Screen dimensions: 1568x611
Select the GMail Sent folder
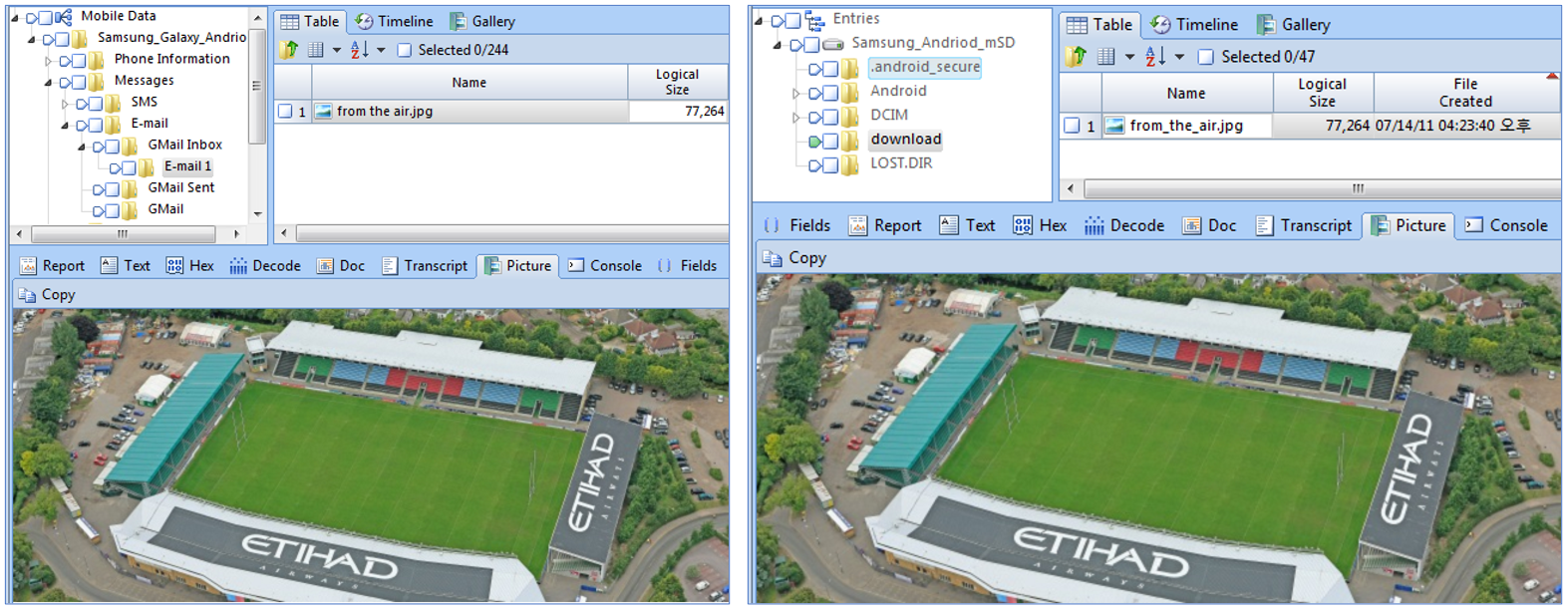(x=180, y=187)
